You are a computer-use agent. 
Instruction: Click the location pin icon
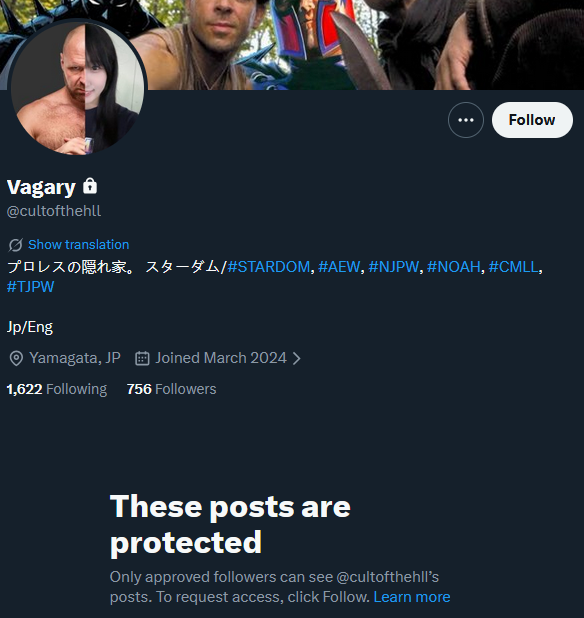[16, 358]
